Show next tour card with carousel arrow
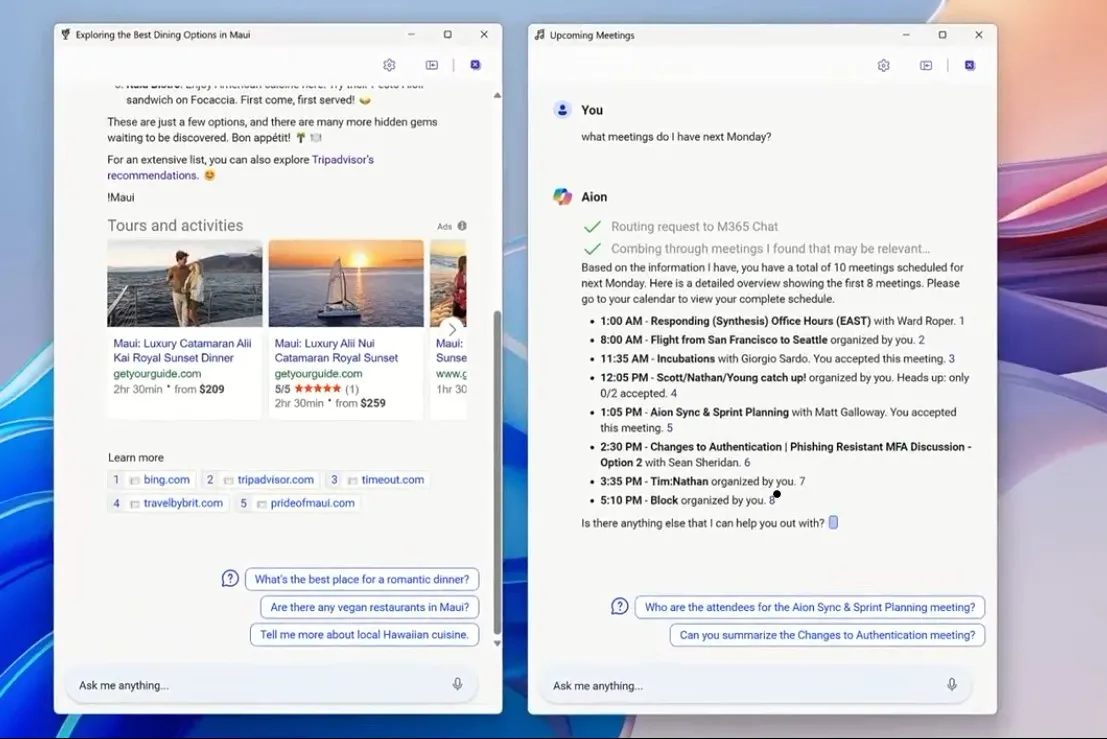Viewport: 1107px width, 739px height. 452,329
